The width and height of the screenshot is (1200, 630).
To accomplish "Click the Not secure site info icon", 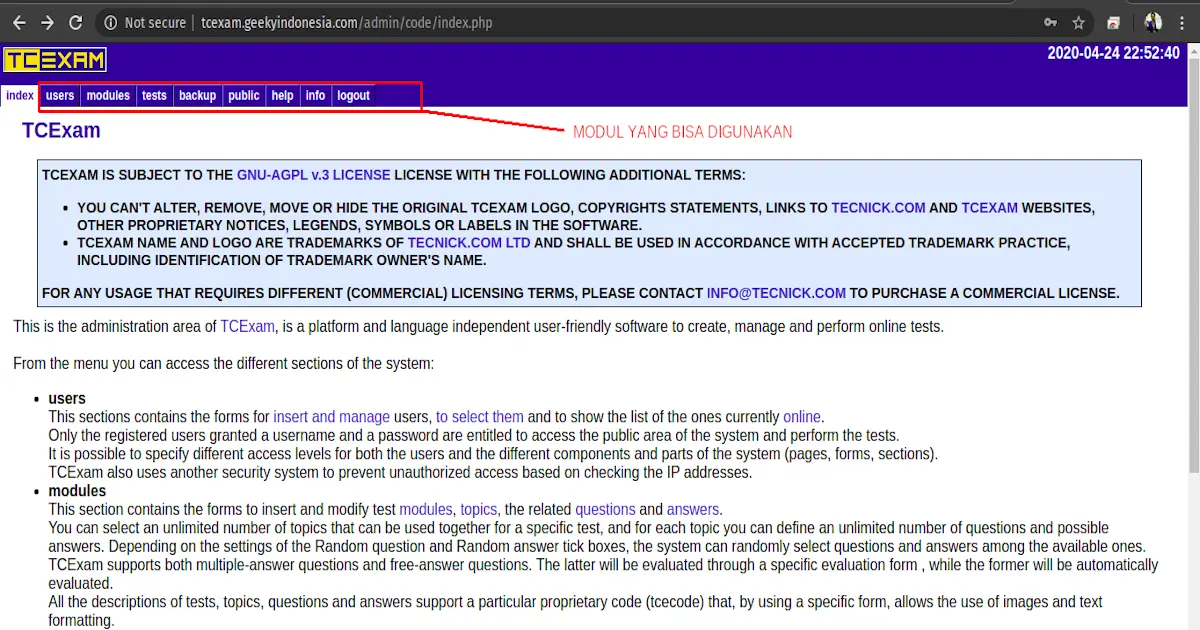I will (x=110, y=22).
